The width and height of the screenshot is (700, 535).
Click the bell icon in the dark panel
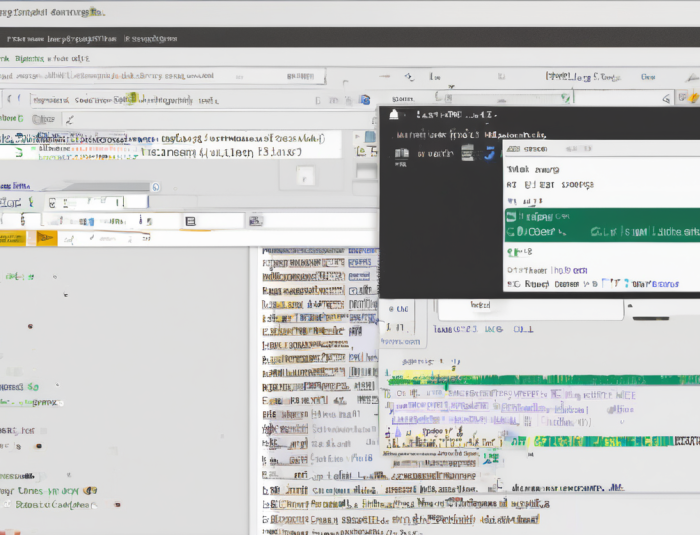396,115
